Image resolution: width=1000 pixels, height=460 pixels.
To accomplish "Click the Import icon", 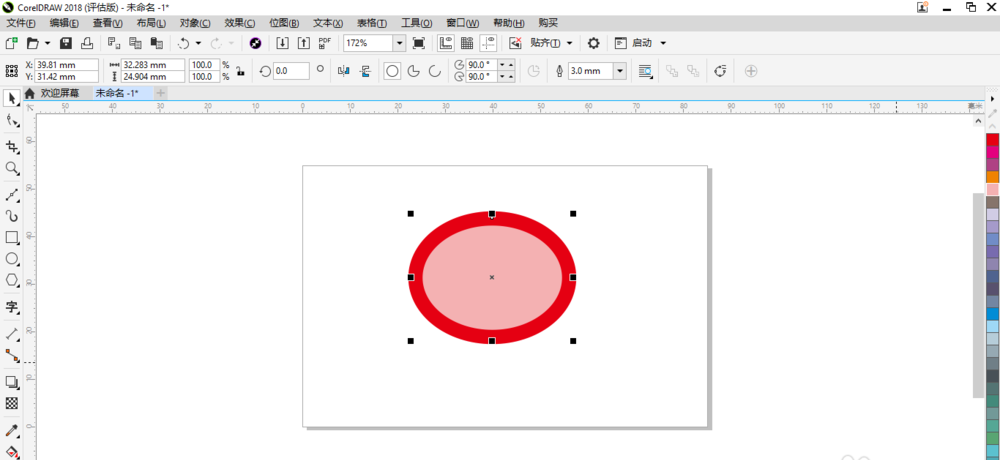I will coord(283,43).
